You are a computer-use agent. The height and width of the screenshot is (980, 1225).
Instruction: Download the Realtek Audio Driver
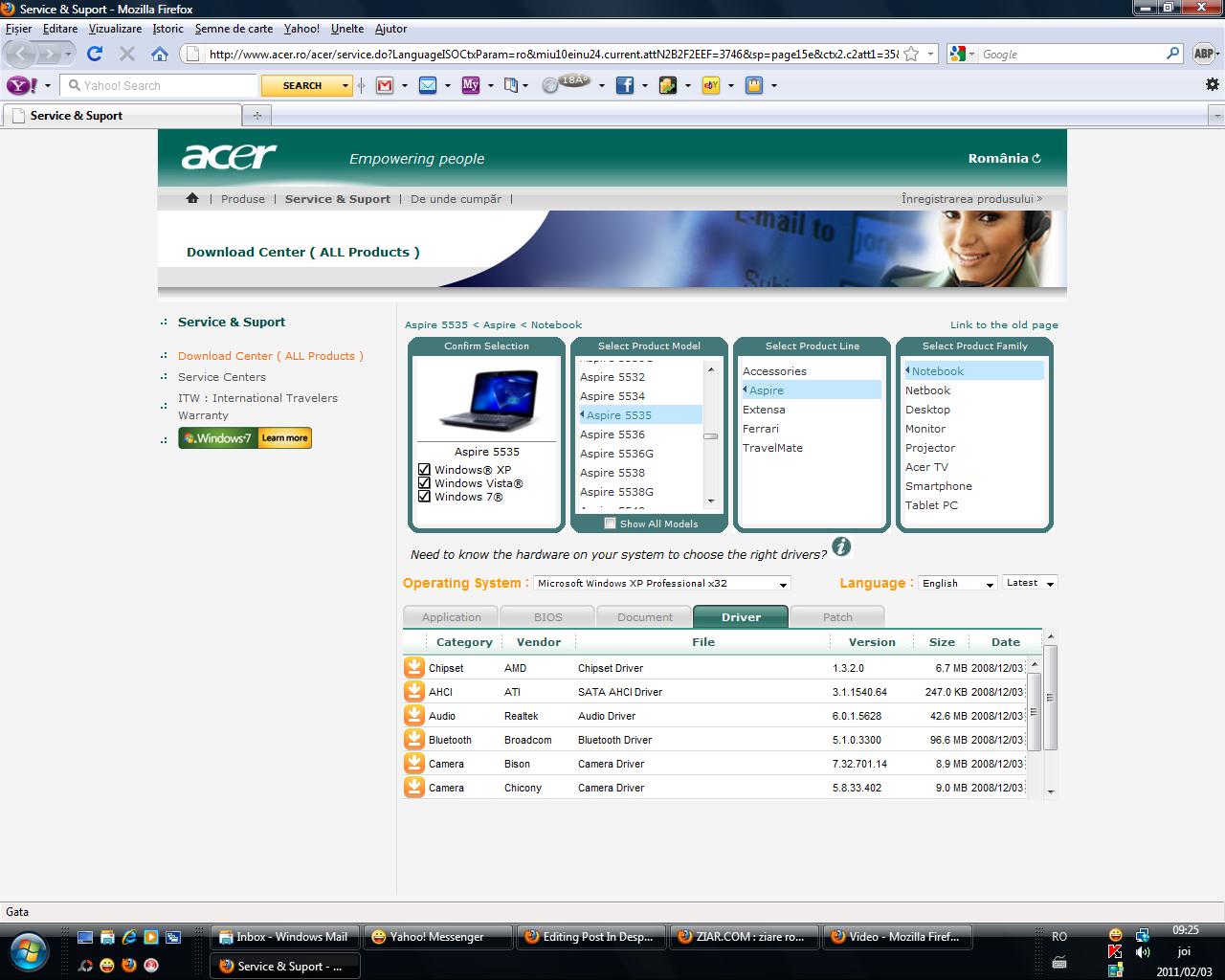[x=414, y=715]
